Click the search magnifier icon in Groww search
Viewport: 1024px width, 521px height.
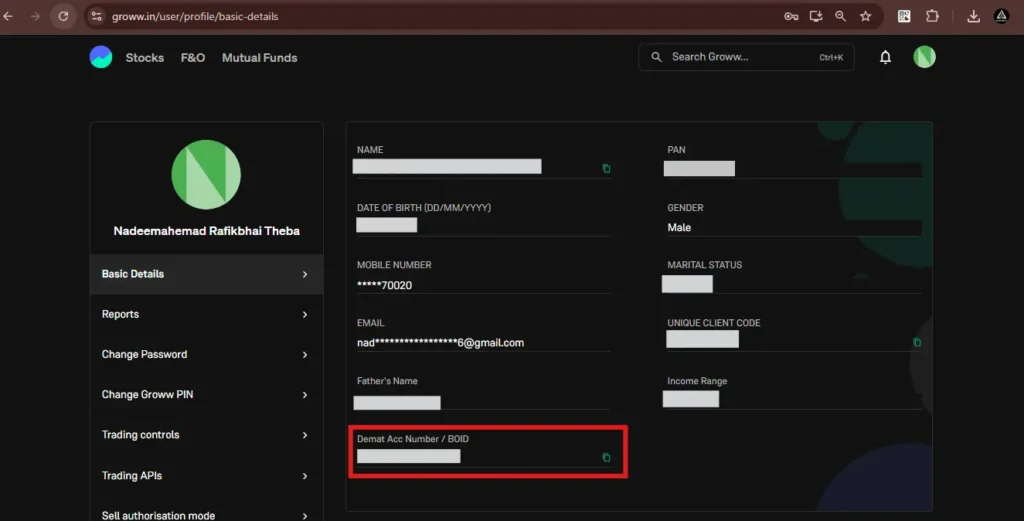(656, 57)
